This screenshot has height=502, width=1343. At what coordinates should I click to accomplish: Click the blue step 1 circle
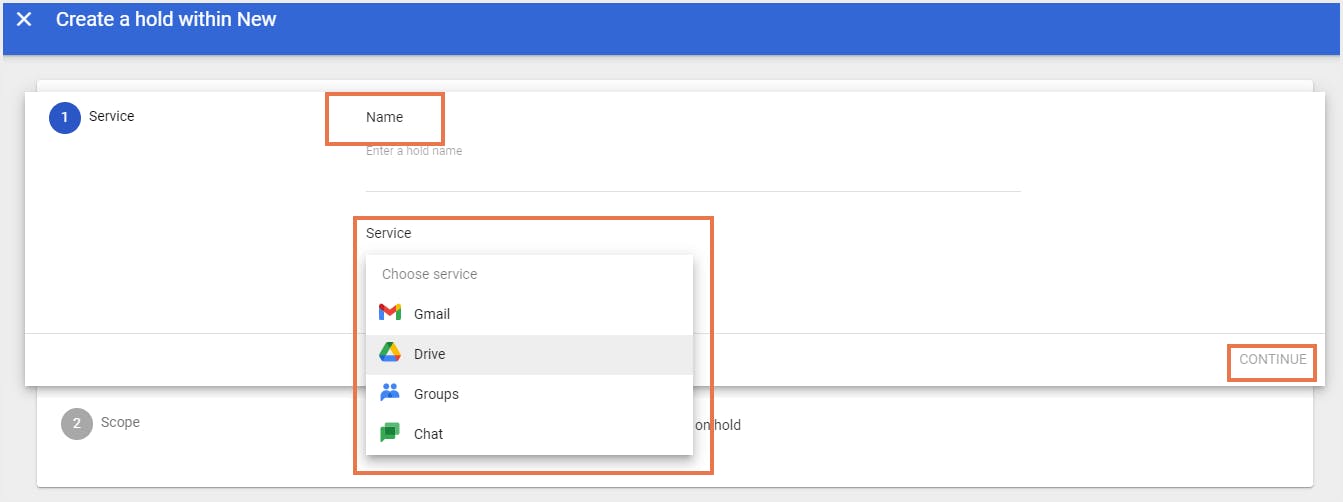pos(64,117)
